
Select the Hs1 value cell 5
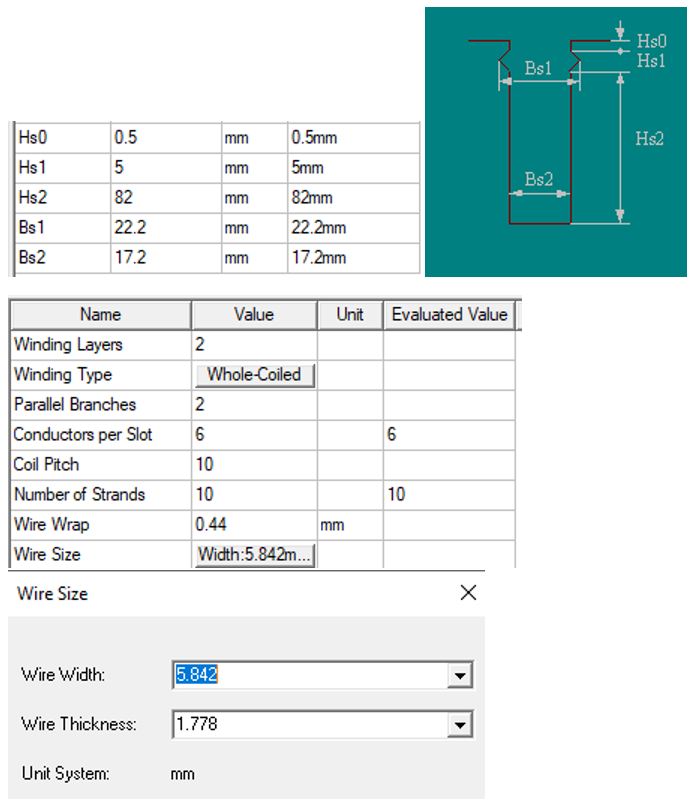pyautogui.click(x=166, y=167)
